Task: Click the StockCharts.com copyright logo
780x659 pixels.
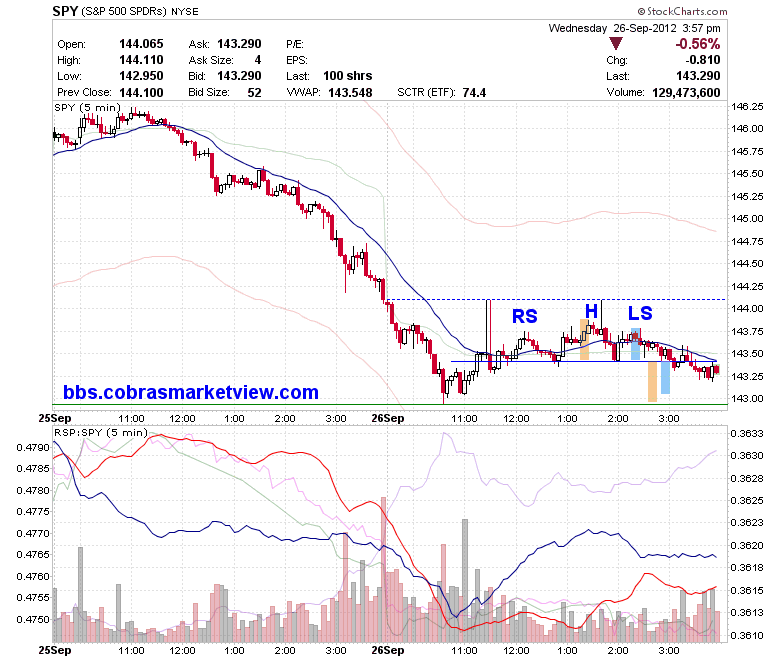Action: click(x=682, y=11)
